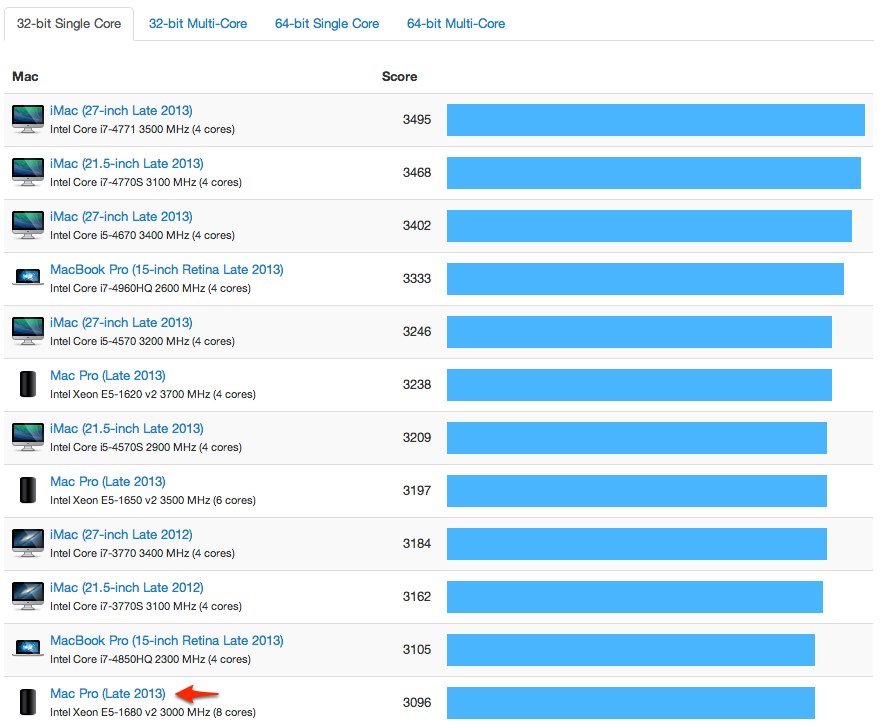Click the score value 3468

pos(417,173)
